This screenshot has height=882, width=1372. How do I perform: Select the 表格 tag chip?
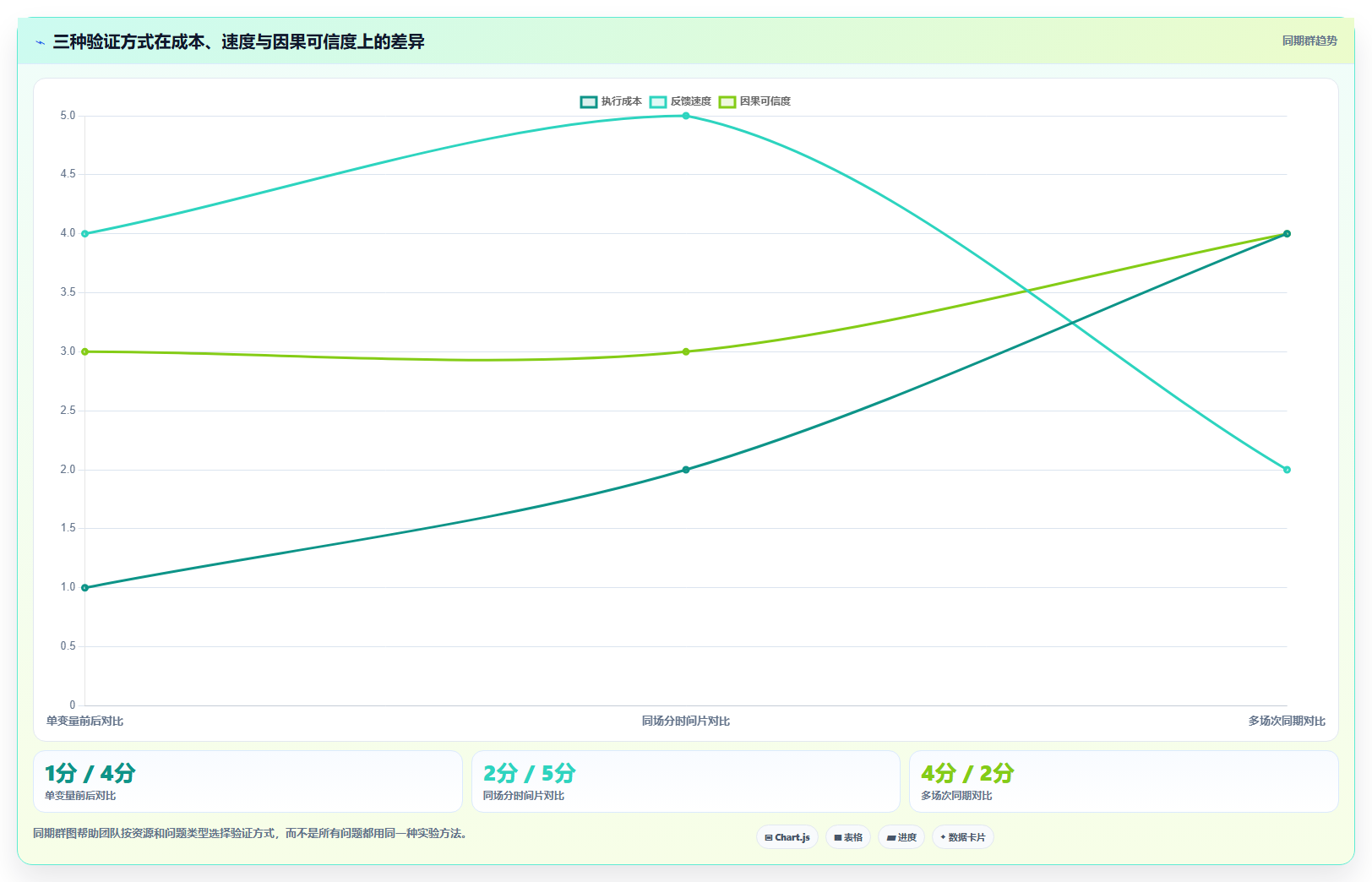point(848,837)
